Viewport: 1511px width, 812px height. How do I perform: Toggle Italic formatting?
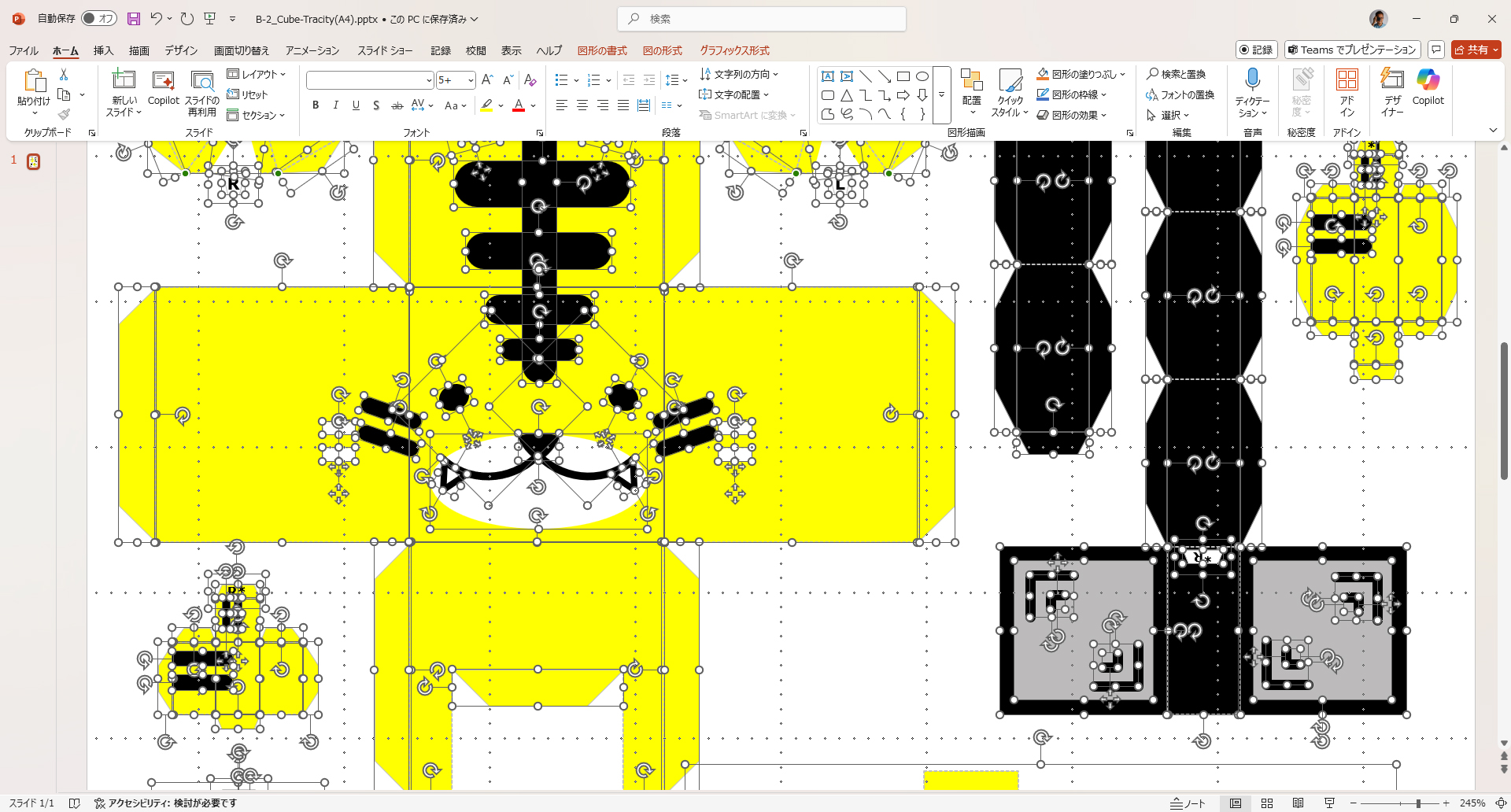tap(336, 105)
